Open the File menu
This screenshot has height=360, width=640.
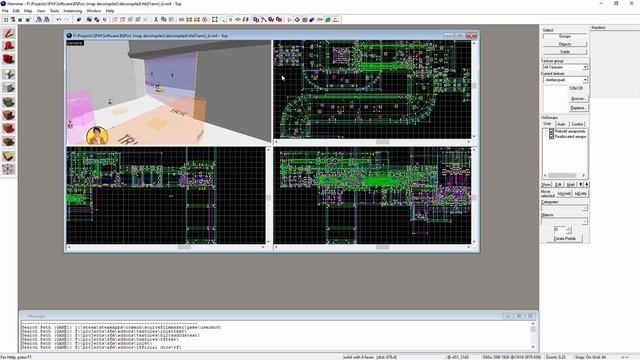pyautogui.click(x=5, y=11)
